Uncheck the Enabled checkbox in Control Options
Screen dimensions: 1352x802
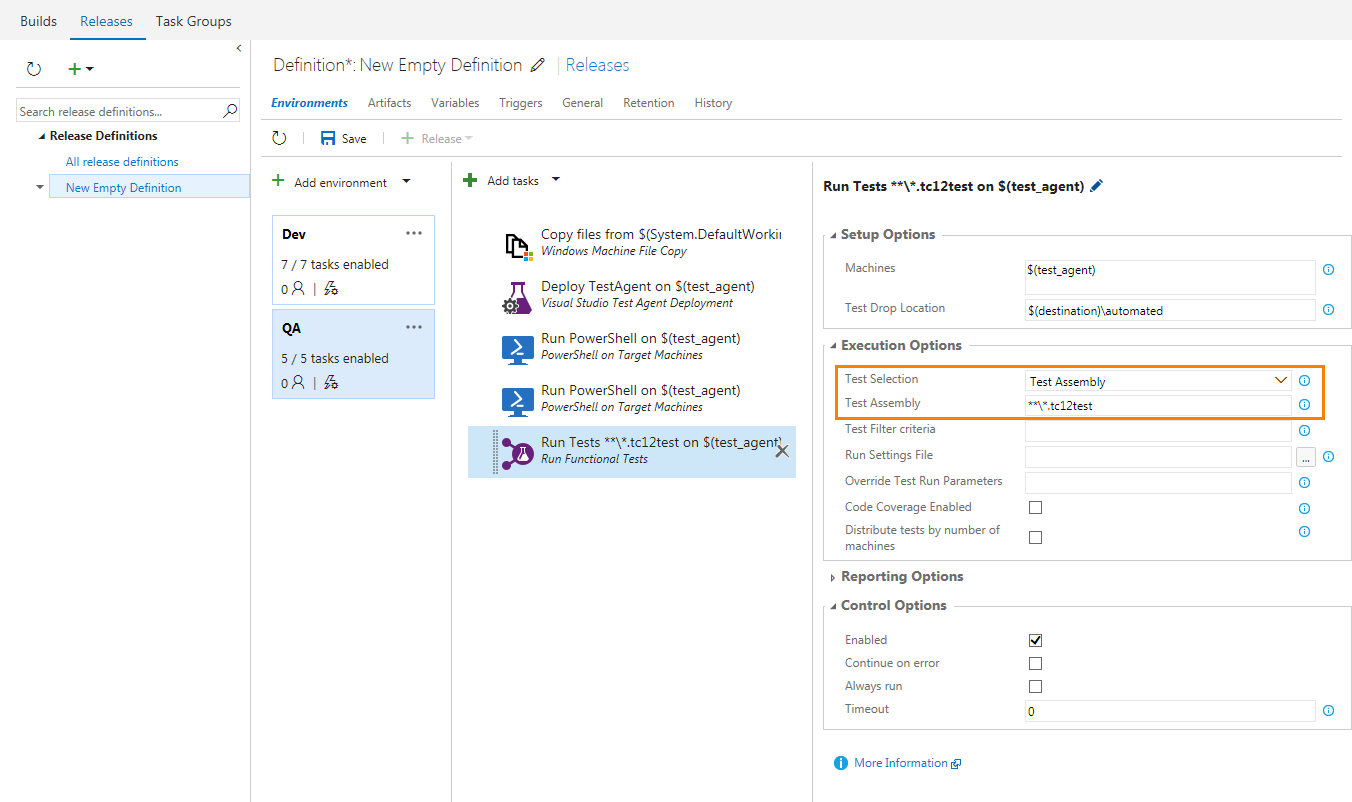pos(1035,640)
